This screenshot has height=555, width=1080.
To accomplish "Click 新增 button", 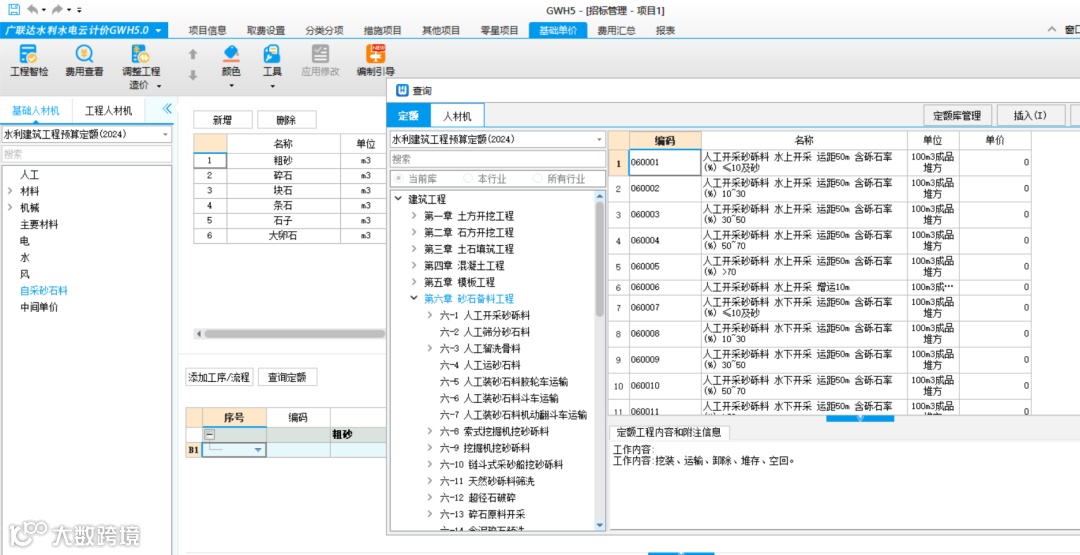I will tap(222, 120).
